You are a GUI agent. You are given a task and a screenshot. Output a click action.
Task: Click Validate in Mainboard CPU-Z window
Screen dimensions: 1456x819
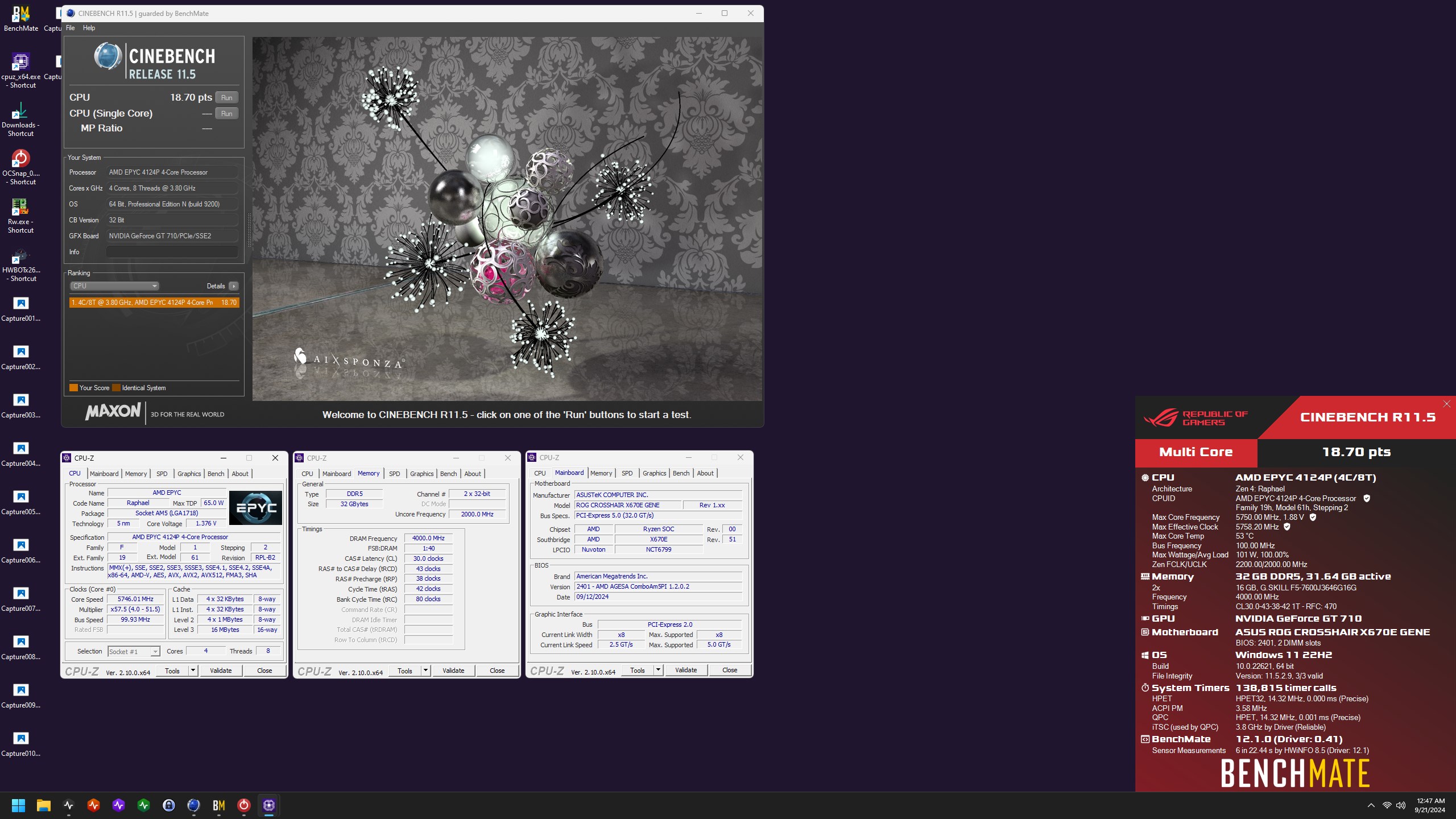(x=686, y=671)
